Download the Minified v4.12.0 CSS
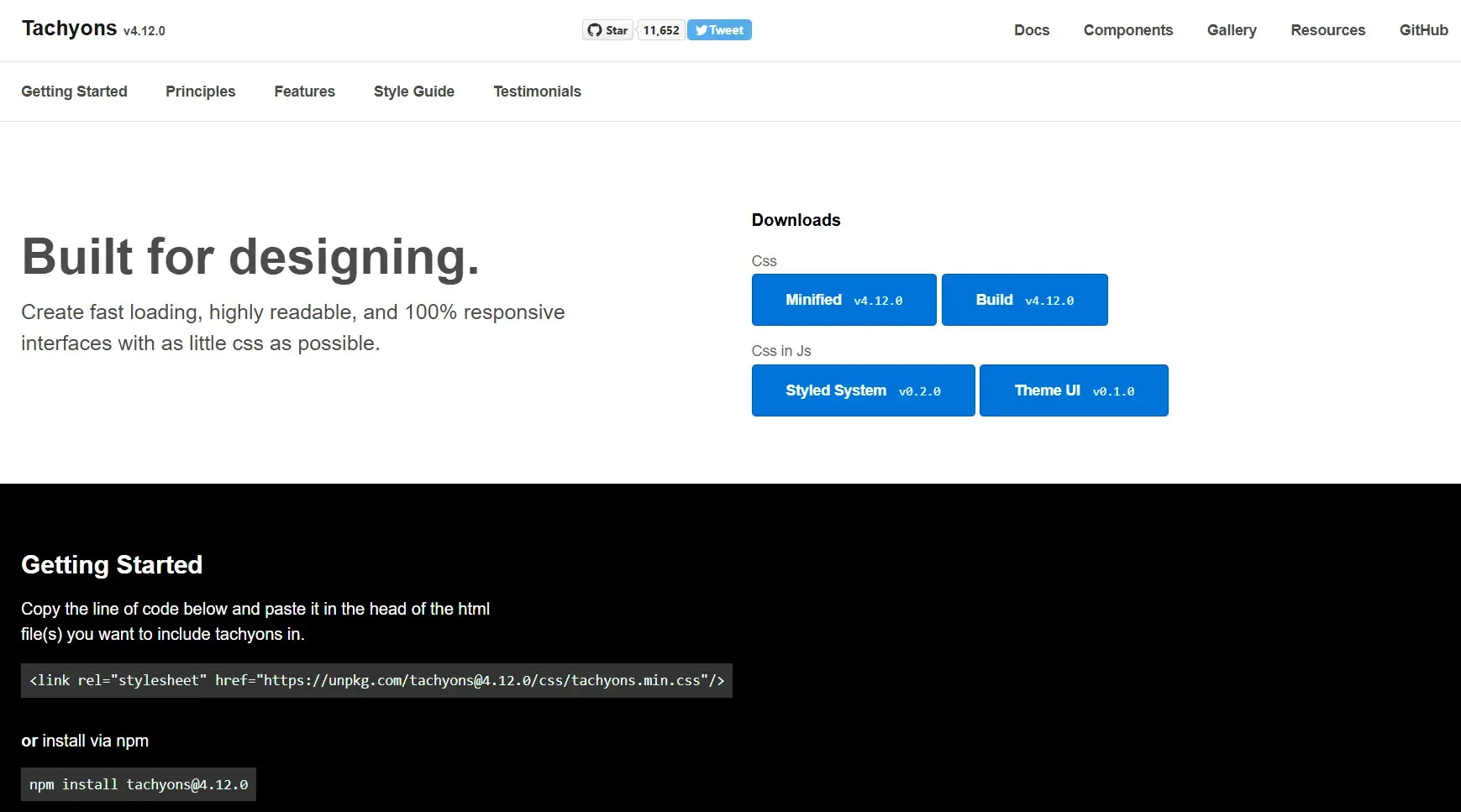The image size is (1461, 812). click(843, 300)
